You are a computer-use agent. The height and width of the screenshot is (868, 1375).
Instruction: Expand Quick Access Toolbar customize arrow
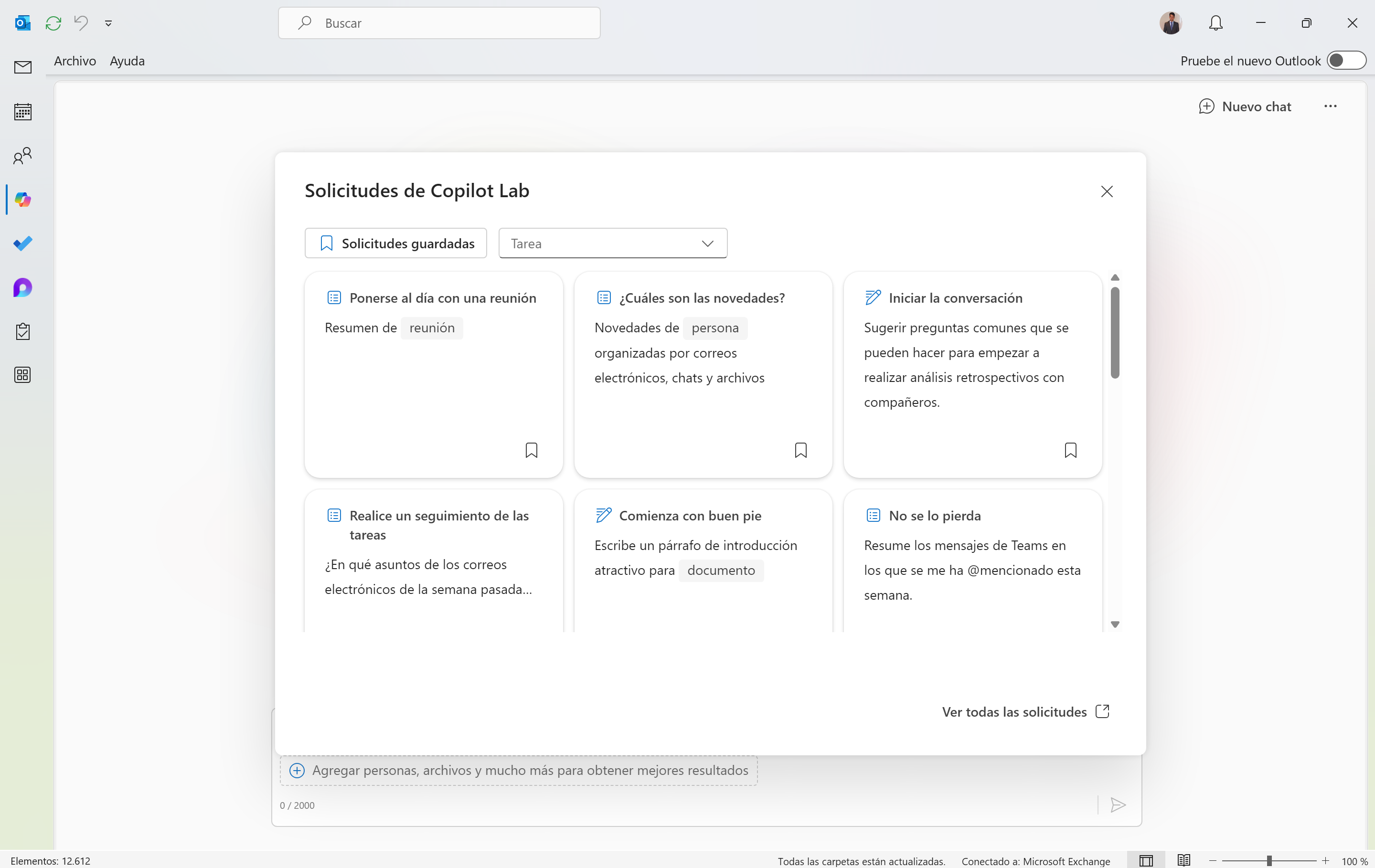point(108,23)
